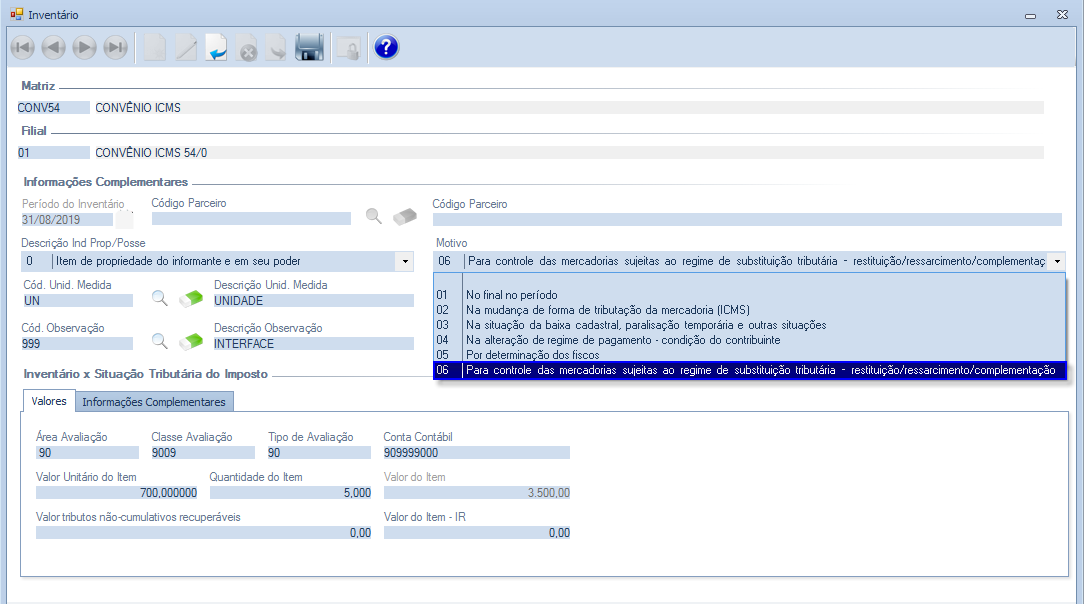Switch to the Informações Complementares tab
Viewport: 1084px width, 604px height.
[x=155, y=402]
